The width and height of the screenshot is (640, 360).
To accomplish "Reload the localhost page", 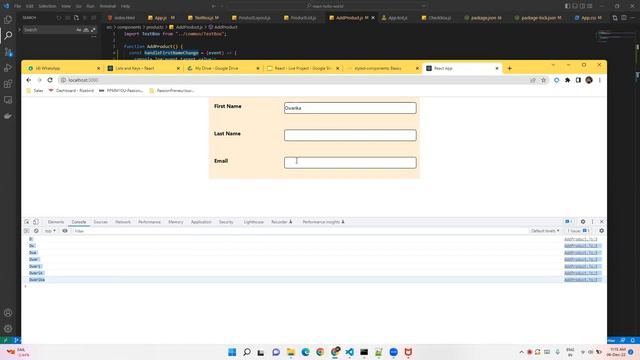I will (50, 80).
